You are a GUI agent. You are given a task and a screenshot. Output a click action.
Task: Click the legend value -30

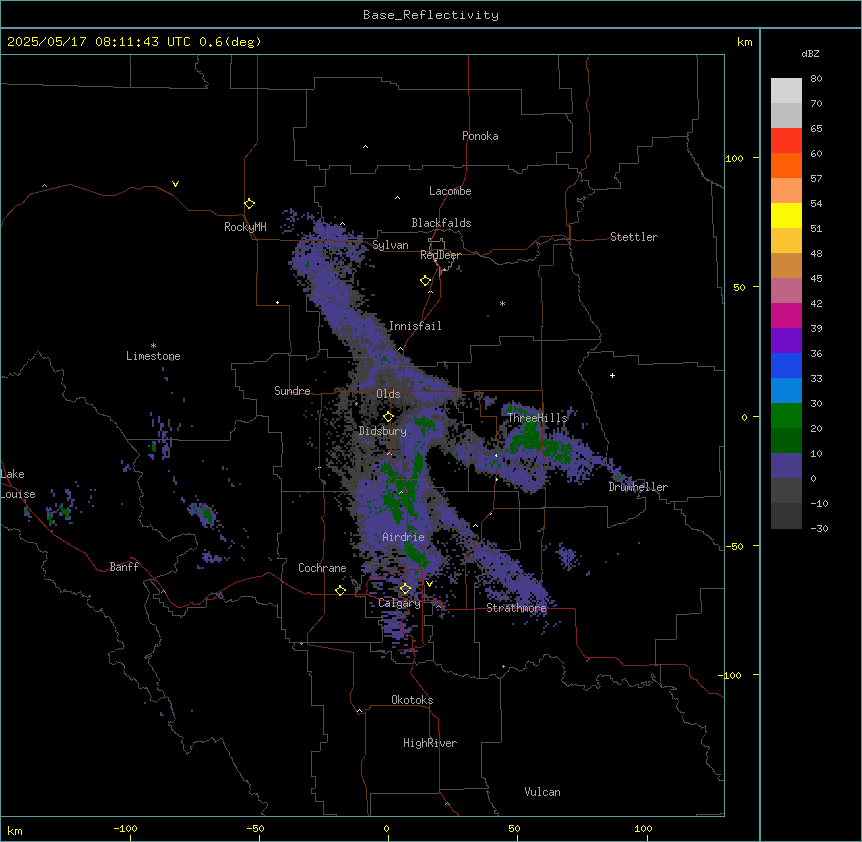coord(819,528)
